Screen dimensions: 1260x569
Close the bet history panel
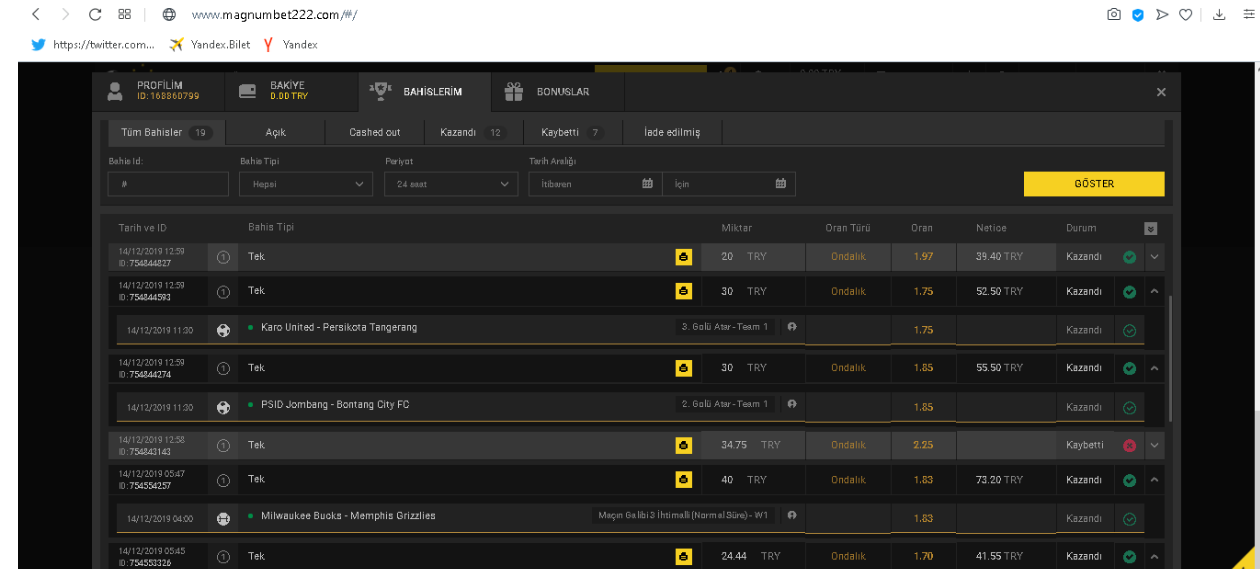click(x=1161, y=92)
